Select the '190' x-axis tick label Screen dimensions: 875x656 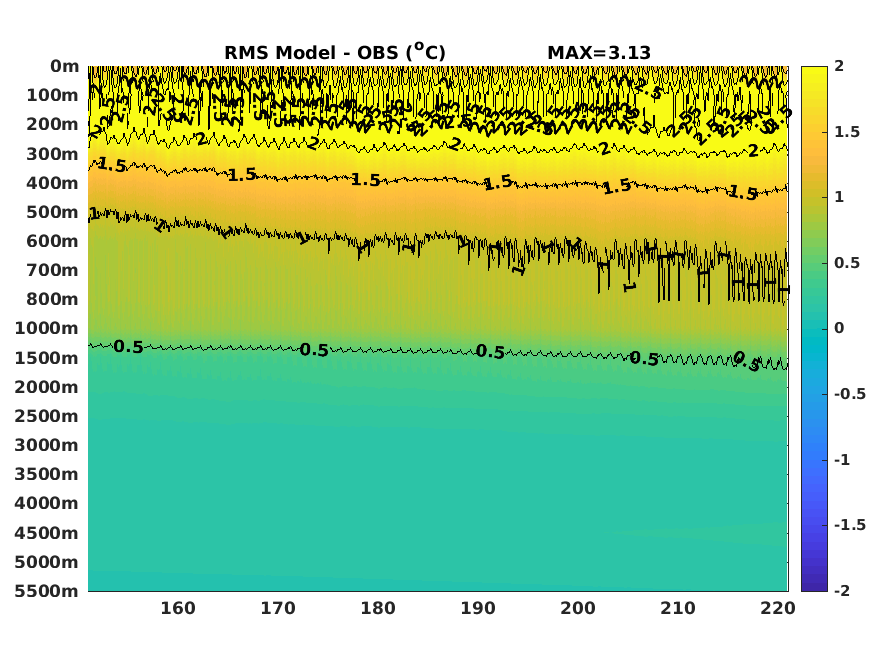[478, 608]
